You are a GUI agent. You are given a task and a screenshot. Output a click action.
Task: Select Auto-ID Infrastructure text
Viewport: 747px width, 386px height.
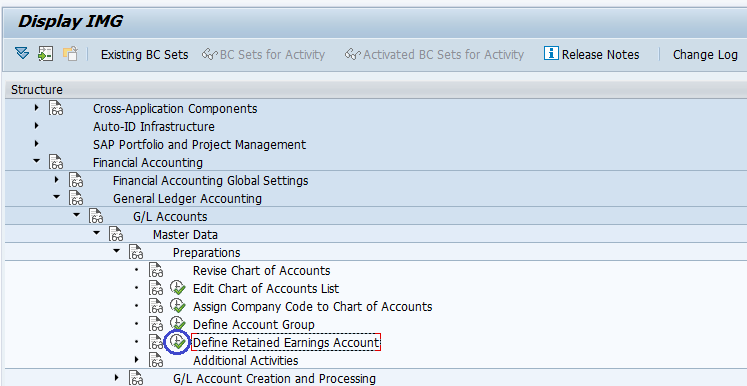click(x=153, y=127)
